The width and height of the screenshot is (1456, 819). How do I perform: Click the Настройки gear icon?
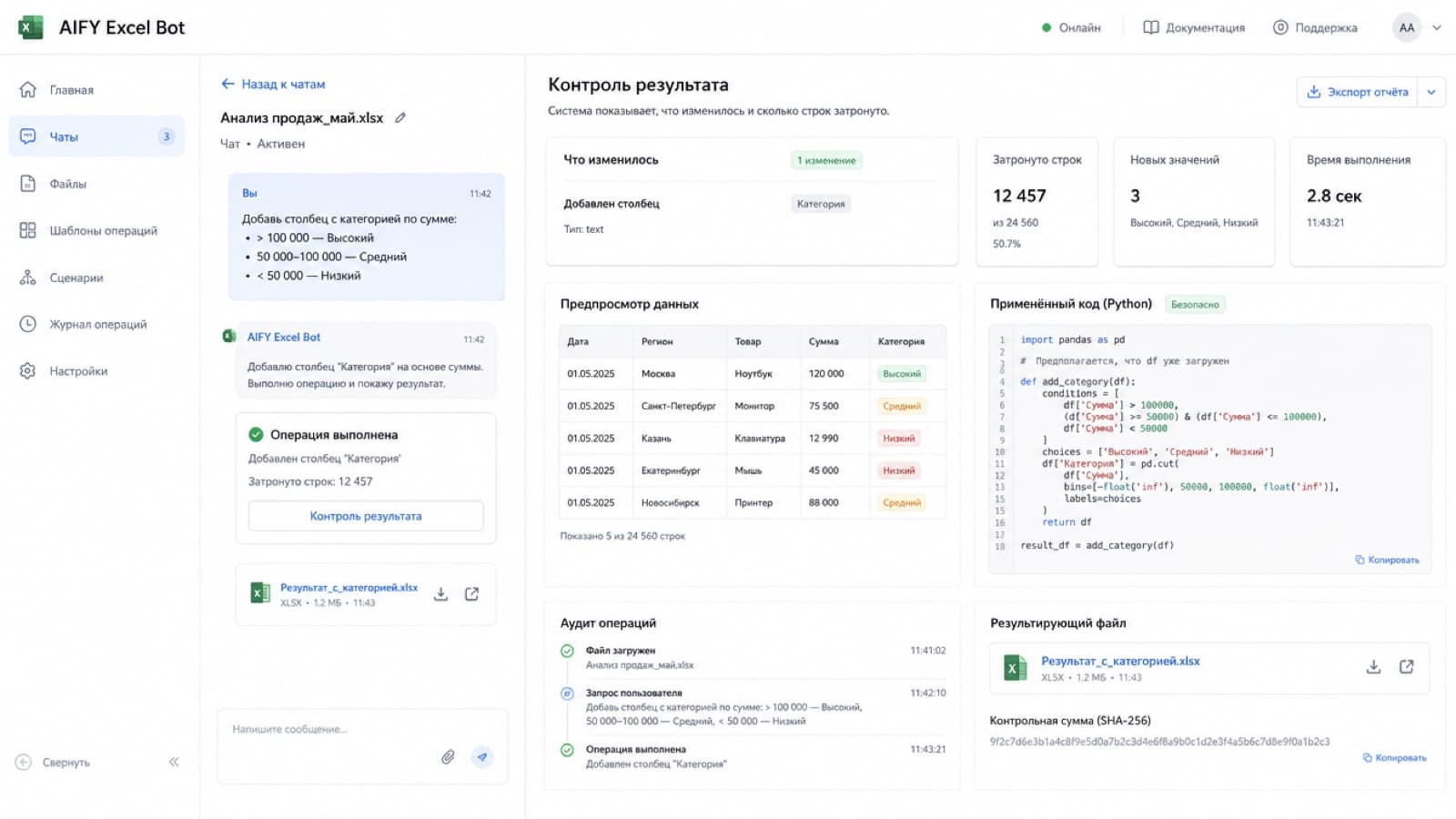pos(28,371)
